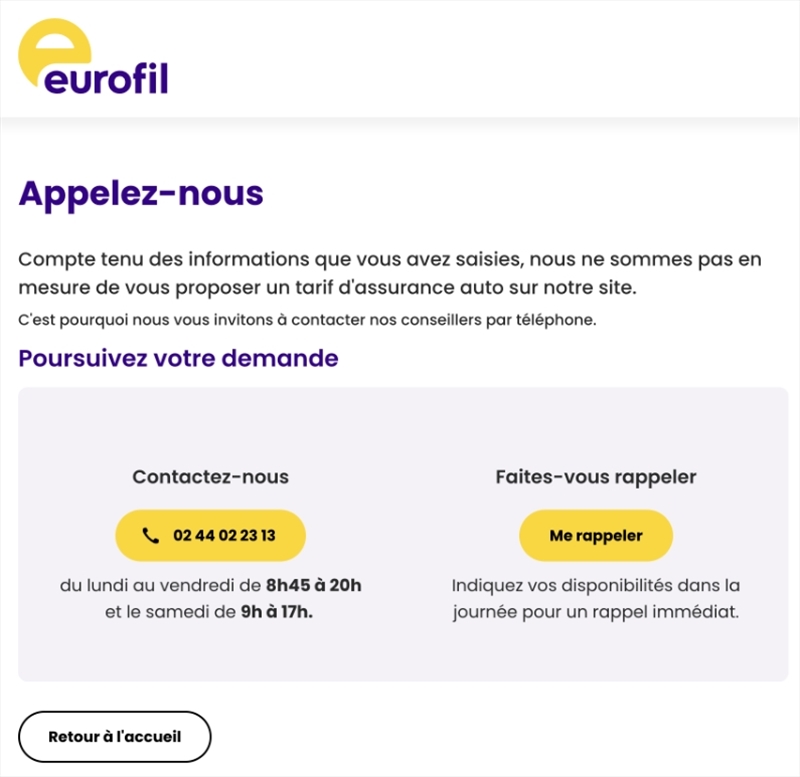Screen dimensions: 800x777
Task: Click the Indiquez vos disponibilités description
Action: [595, 598]
